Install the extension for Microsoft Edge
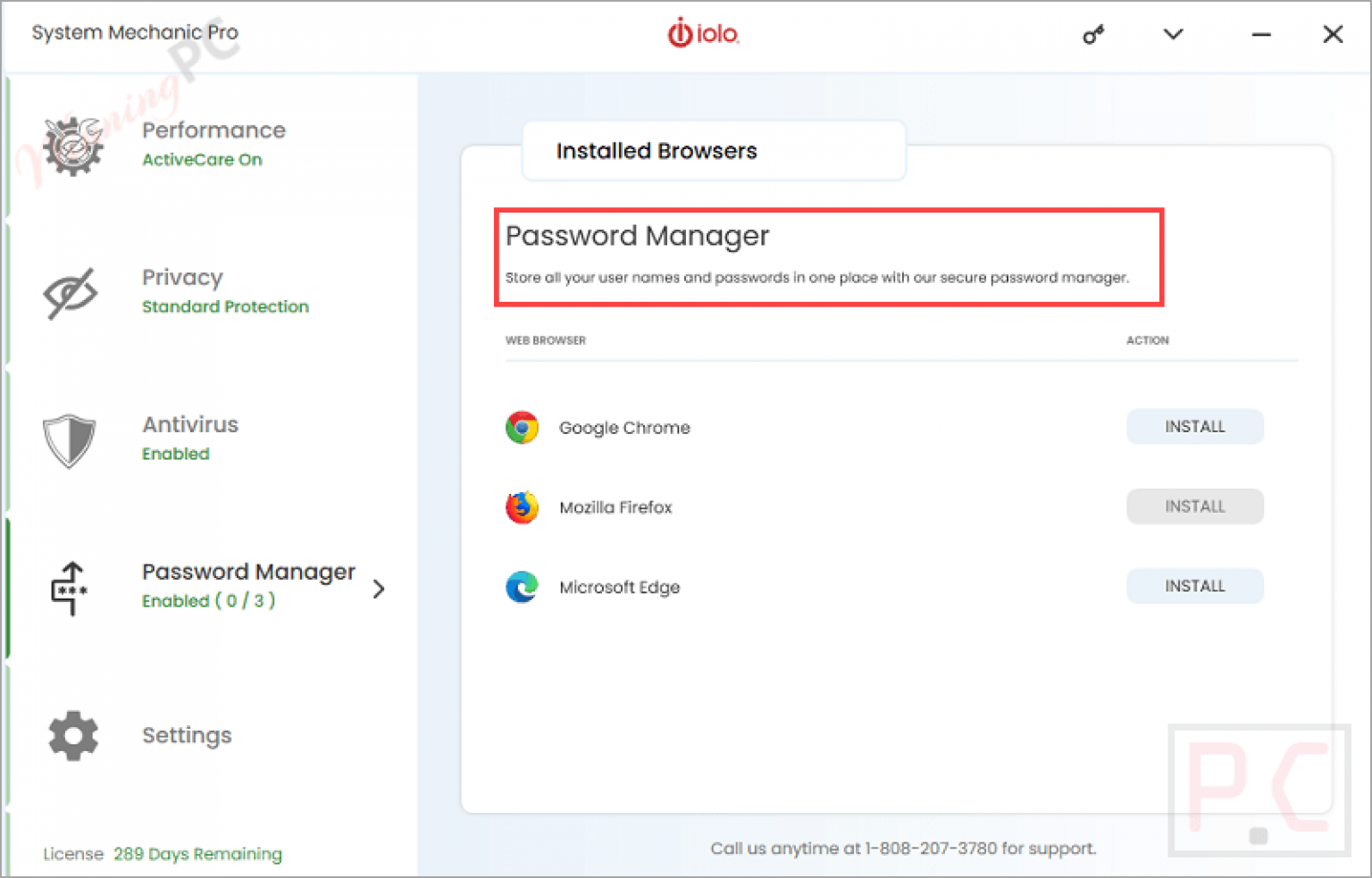Viewport: 1372px width, 878px height. pos(1195,586)
